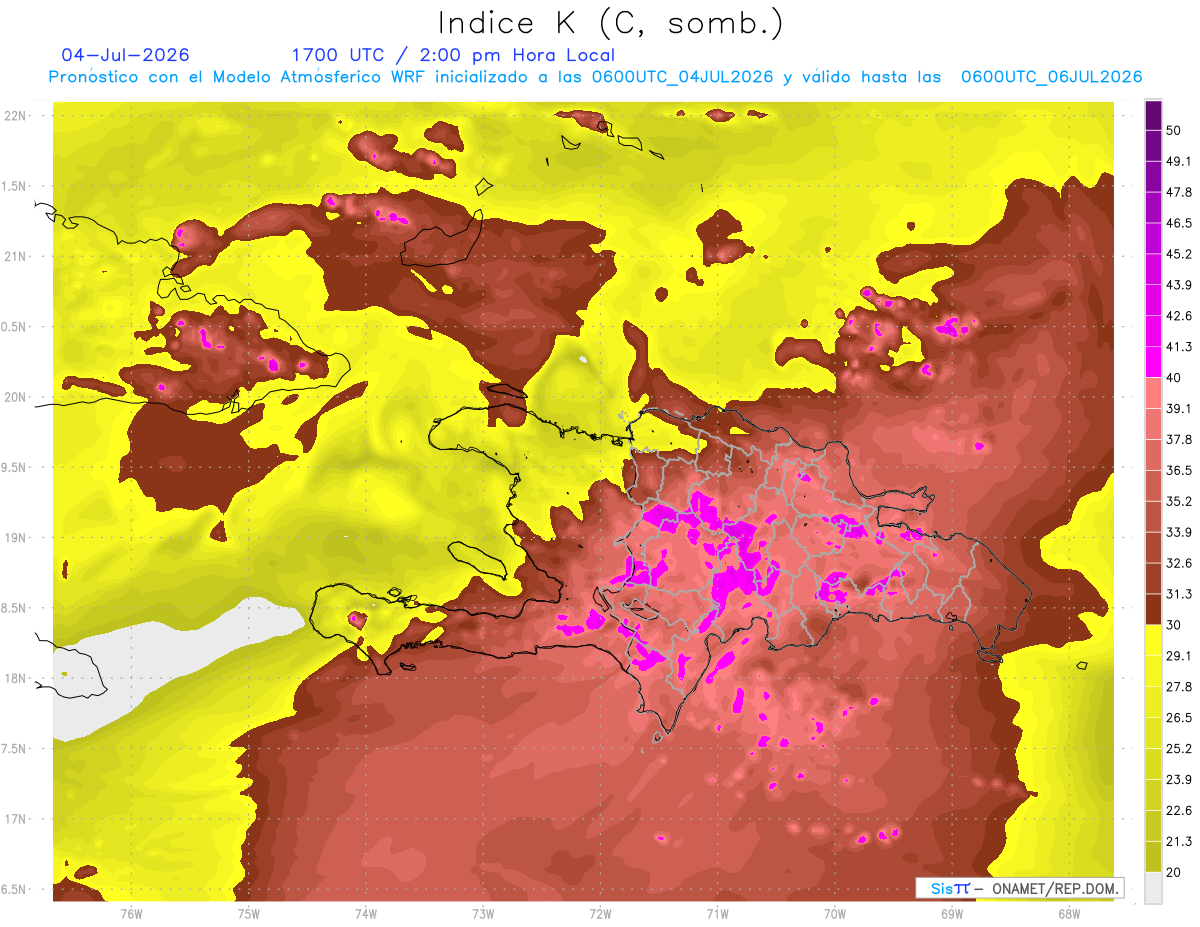Click the bright magenta swatch between 40 and 41.3

[1153, 362]
